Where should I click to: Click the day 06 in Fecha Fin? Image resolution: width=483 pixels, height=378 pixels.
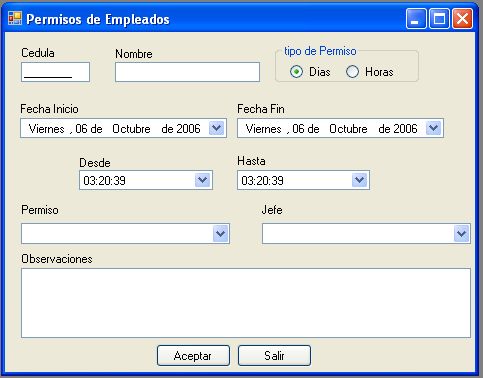pyautogui.click(x=298, y=129)
